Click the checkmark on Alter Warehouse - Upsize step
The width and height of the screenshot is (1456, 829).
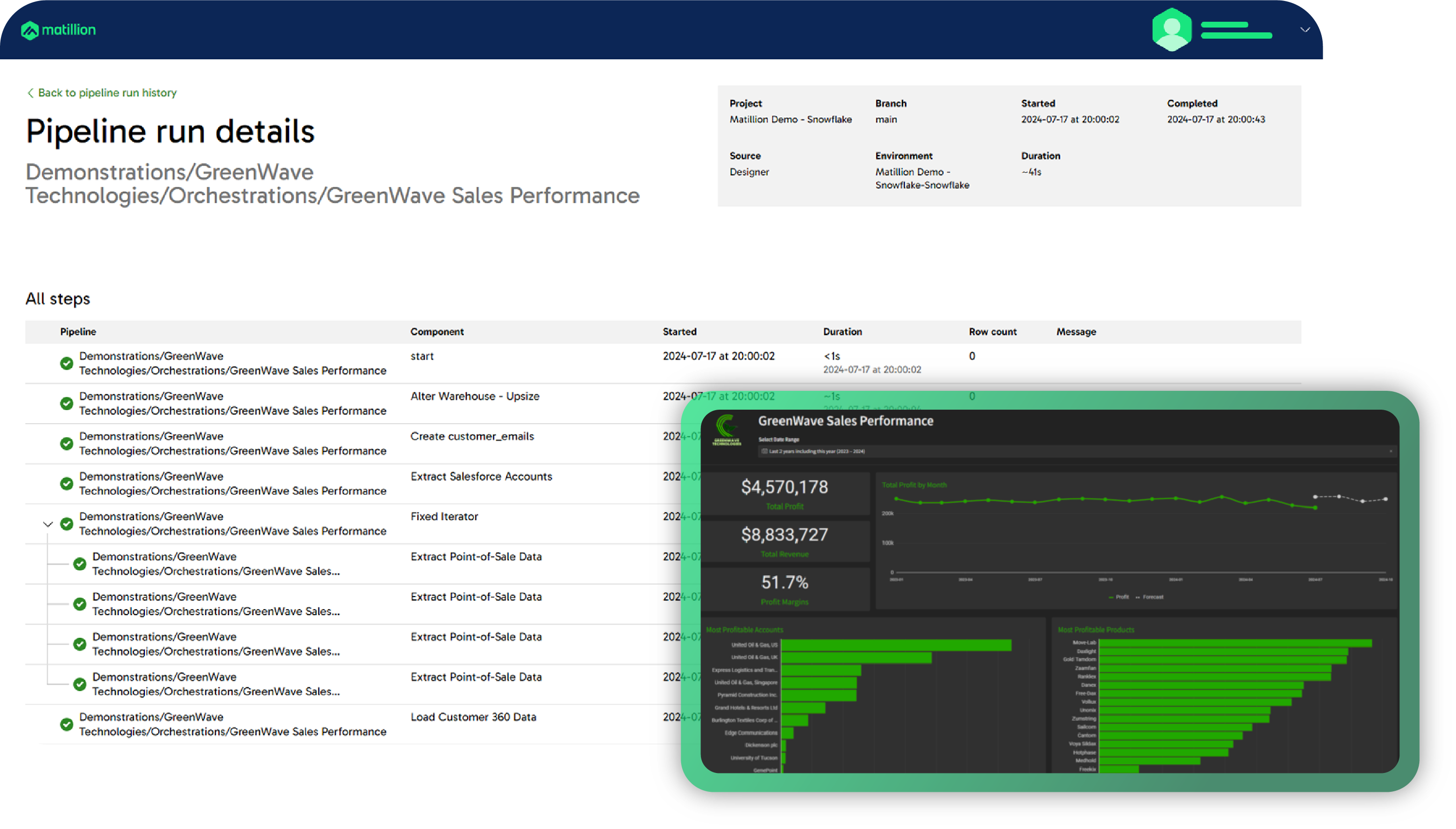[x=67, y=403]
